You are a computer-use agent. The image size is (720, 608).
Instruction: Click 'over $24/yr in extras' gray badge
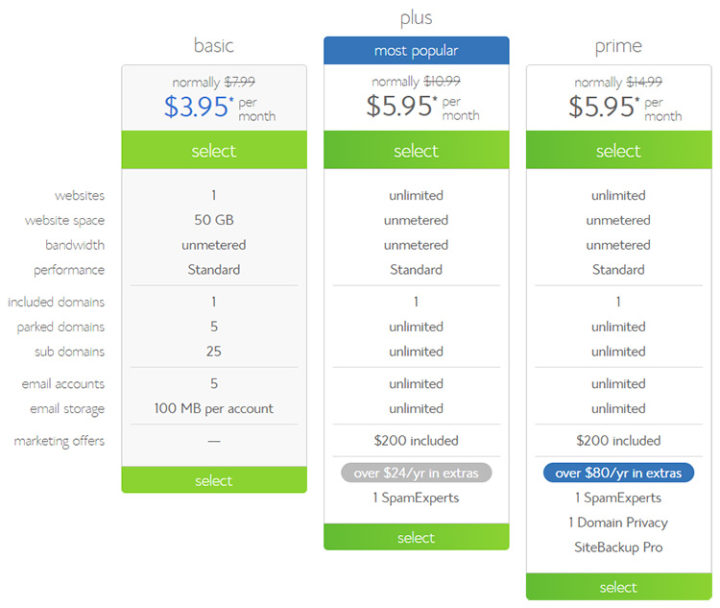click(416, 472)
